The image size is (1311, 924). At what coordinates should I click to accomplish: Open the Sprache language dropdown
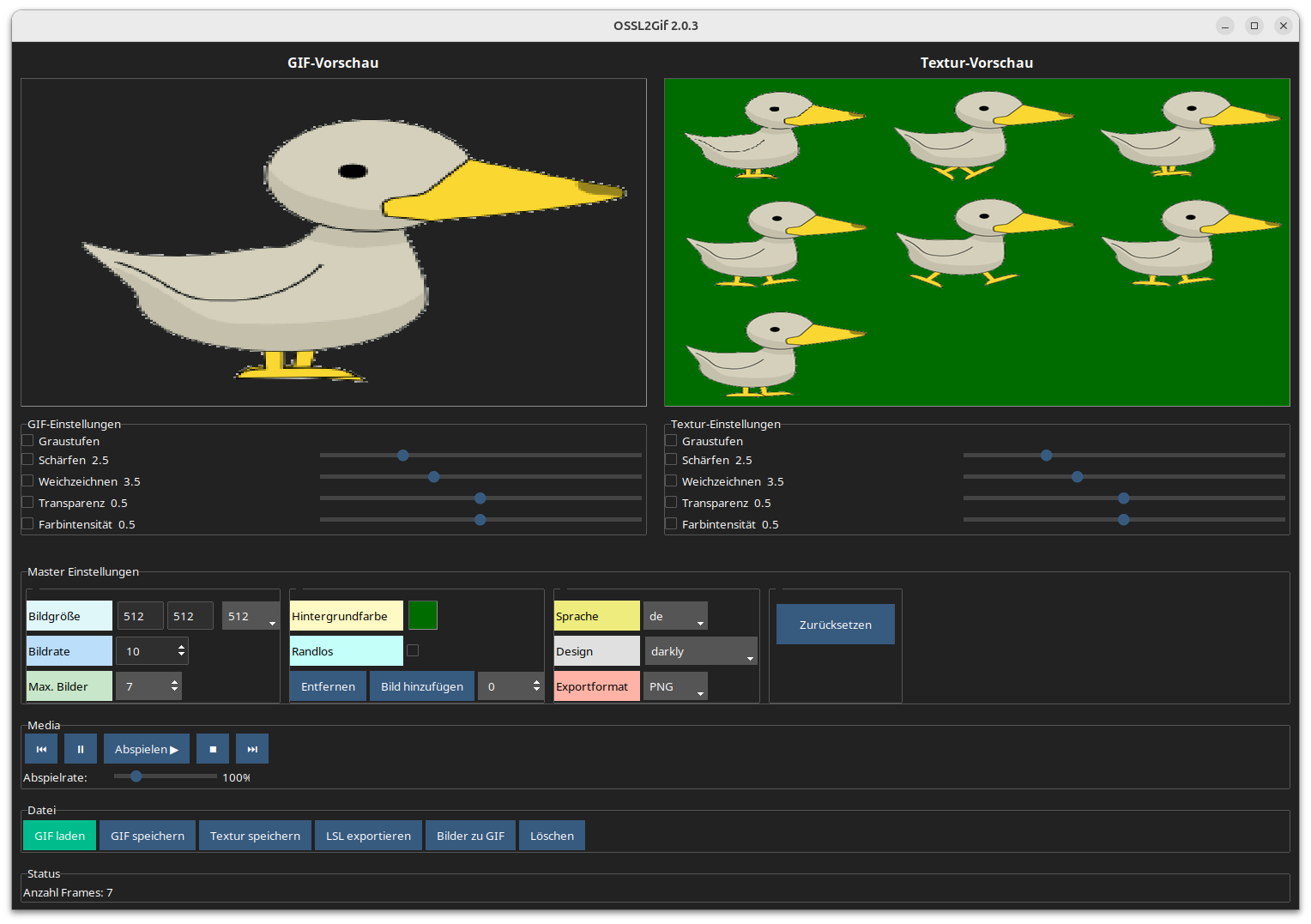click(x=675, y=616)
